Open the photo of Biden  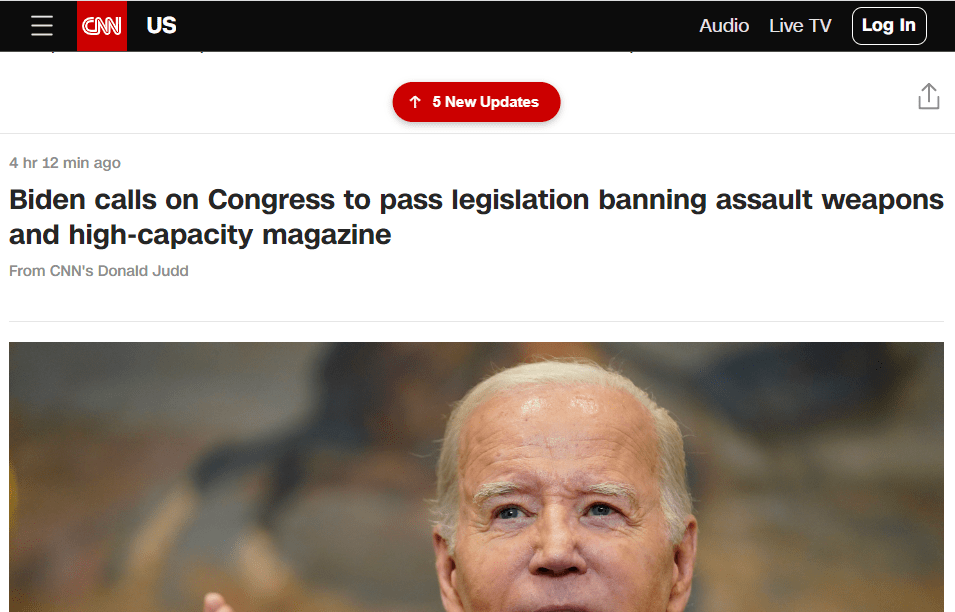pos(476,477)
